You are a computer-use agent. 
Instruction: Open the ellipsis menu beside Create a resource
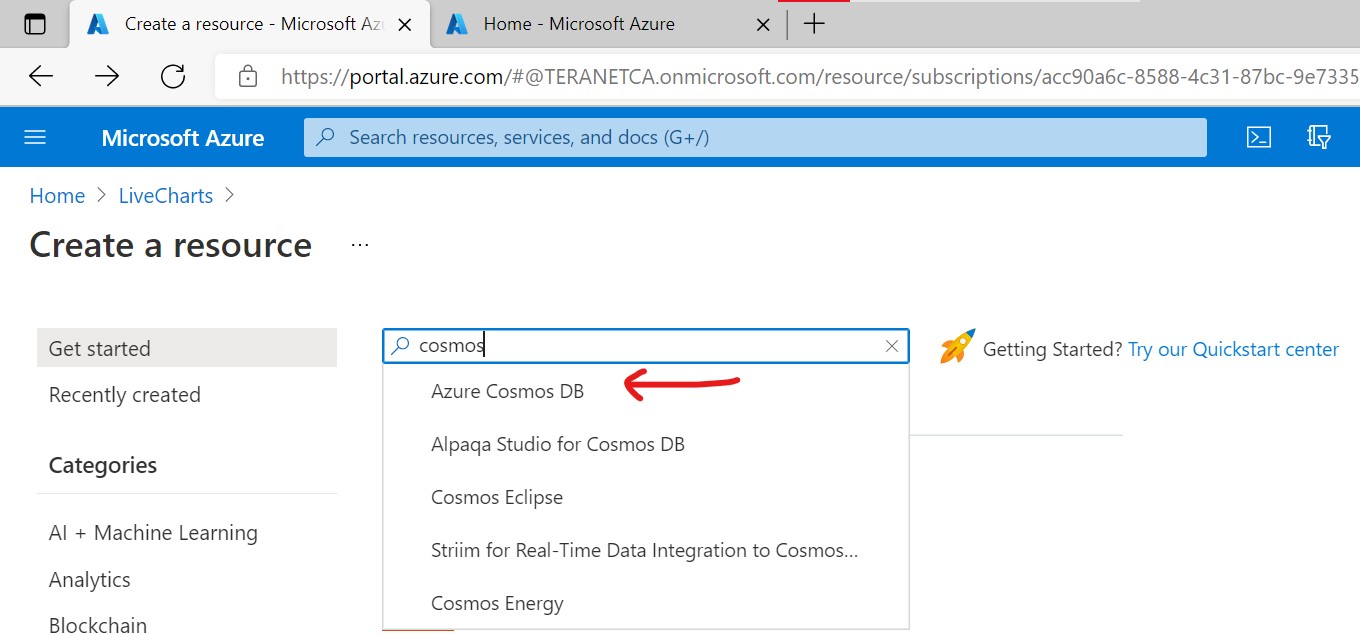point(360,245)
